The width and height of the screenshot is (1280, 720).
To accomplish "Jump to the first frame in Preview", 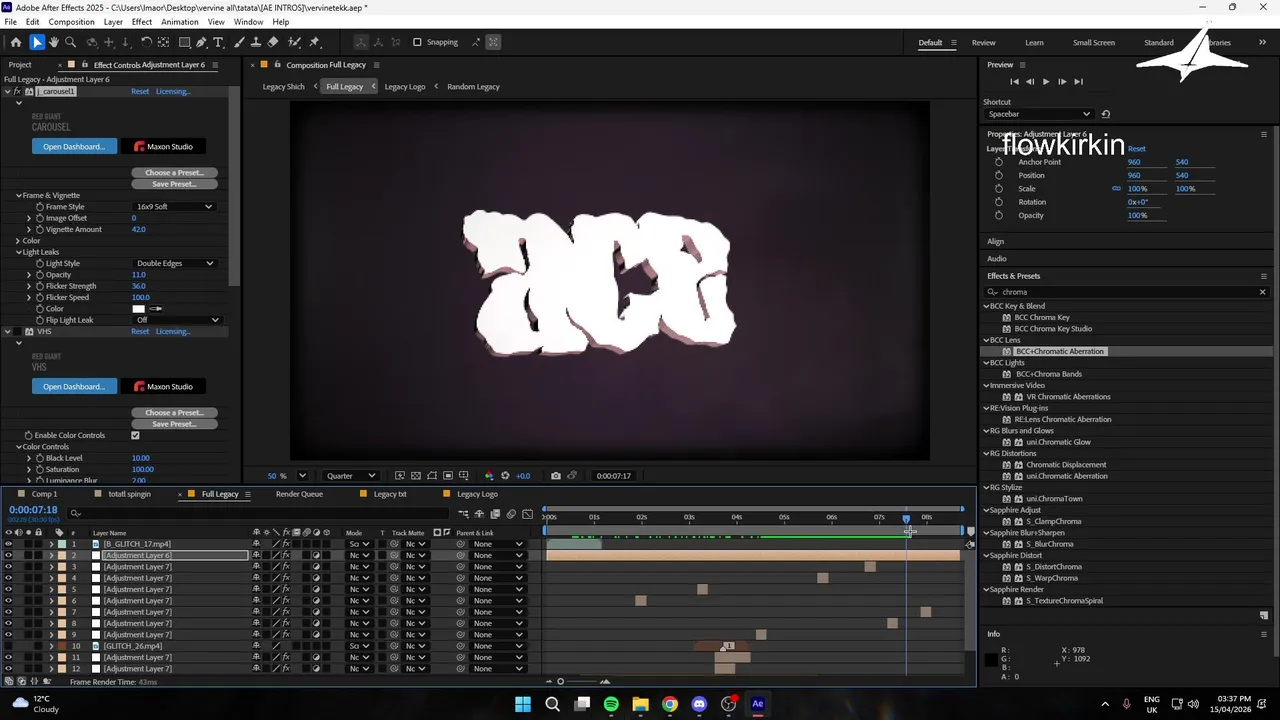I will pos(1014,82).
